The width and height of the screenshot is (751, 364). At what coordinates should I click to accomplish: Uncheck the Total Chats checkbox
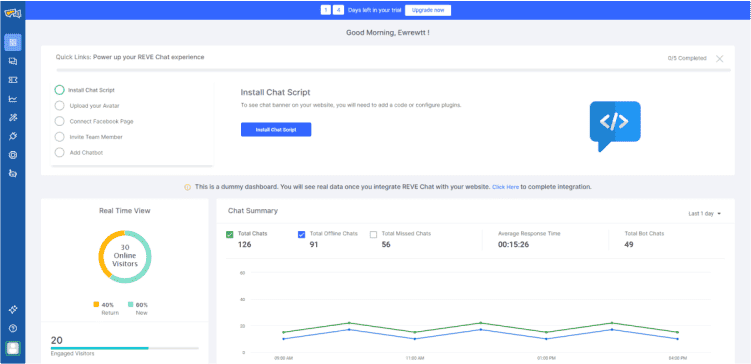(230, 235)
